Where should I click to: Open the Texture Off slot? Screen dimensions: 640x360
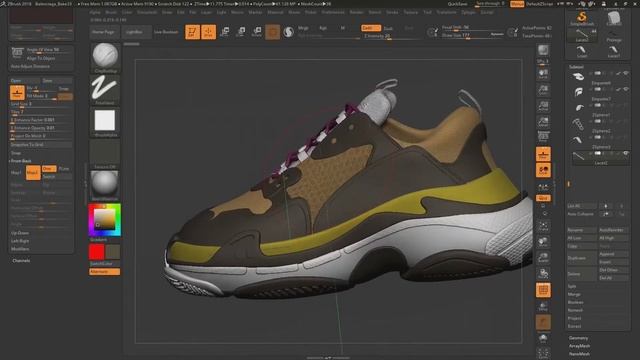[105, 154]
